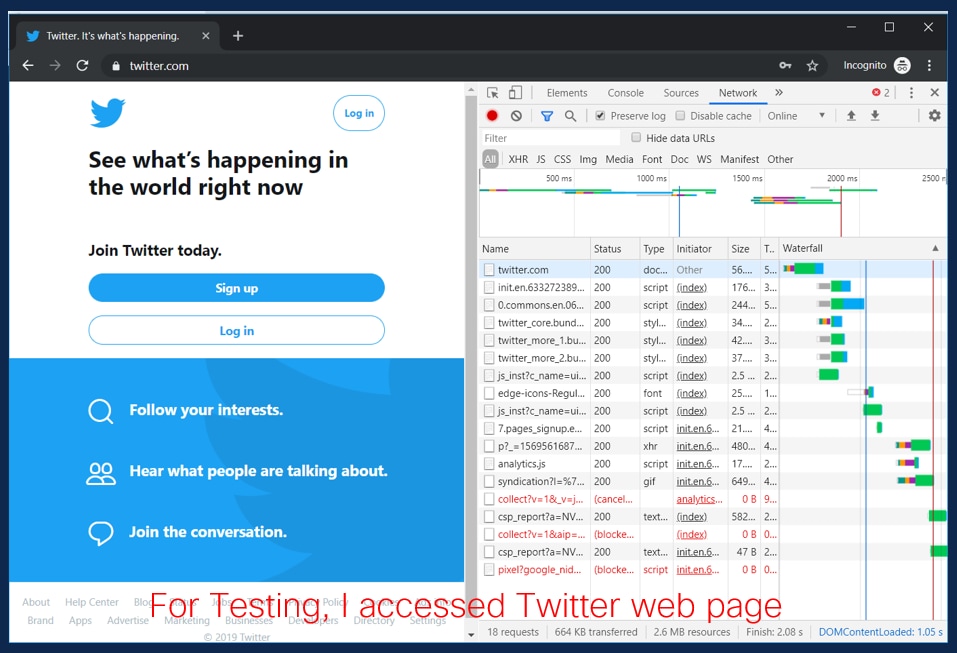Click the Twitter bird logo
The height and width of the screenshot is (653, 957).
(x=108, y=113)
